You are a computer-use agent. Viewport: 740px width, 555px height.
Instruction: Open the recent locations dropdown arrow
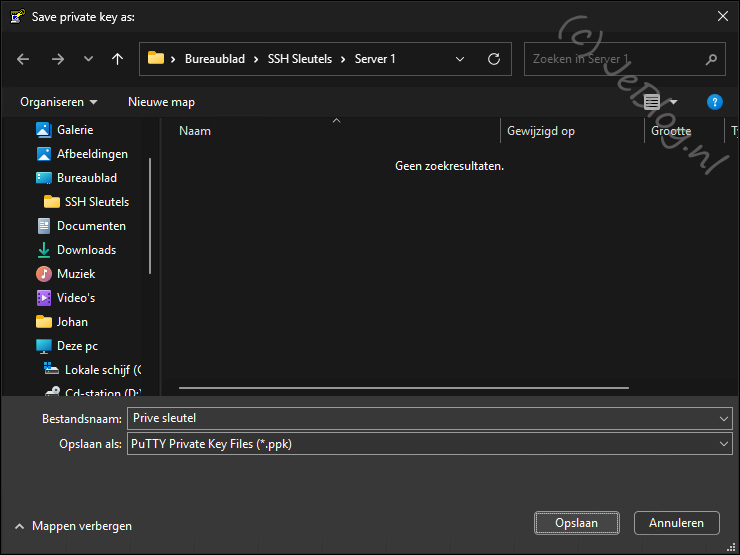88,59
